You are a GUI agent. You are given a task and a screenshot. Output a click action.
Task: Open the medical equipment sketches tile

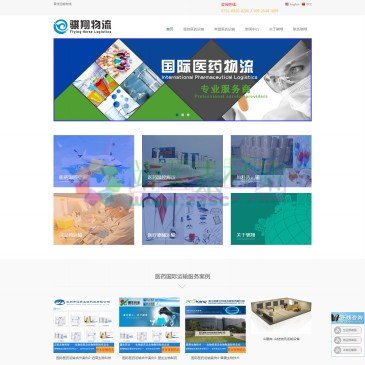[182, 219]
